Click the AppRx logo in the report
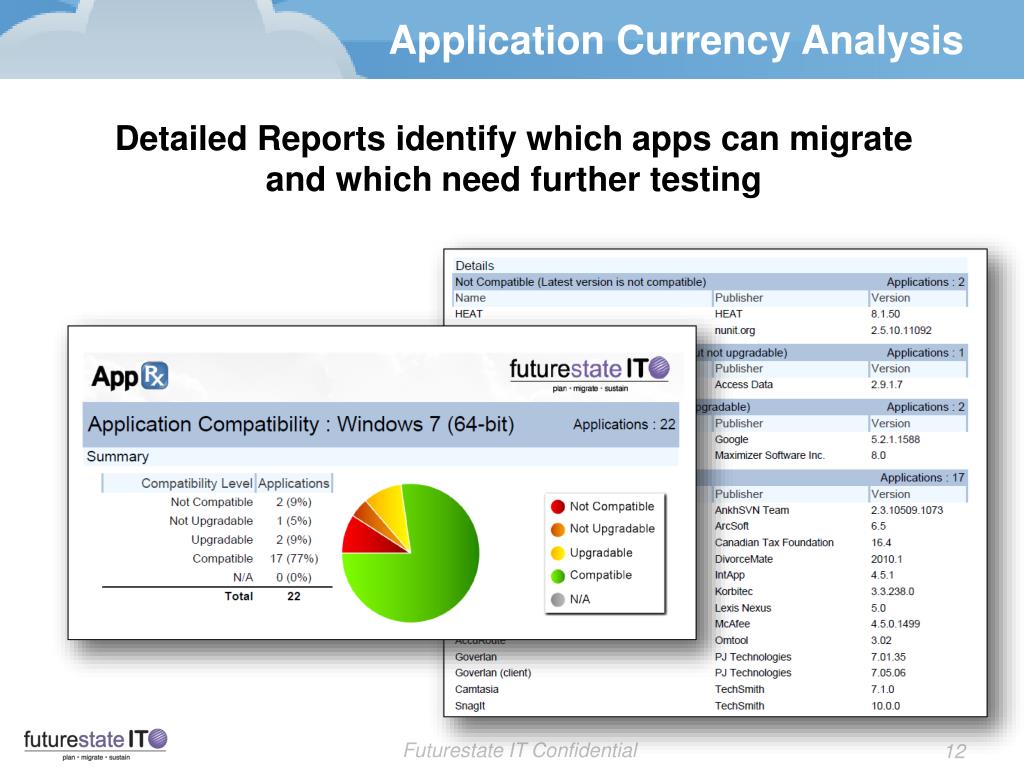The width and height of the screenshot is (1024, 768). 130,376
